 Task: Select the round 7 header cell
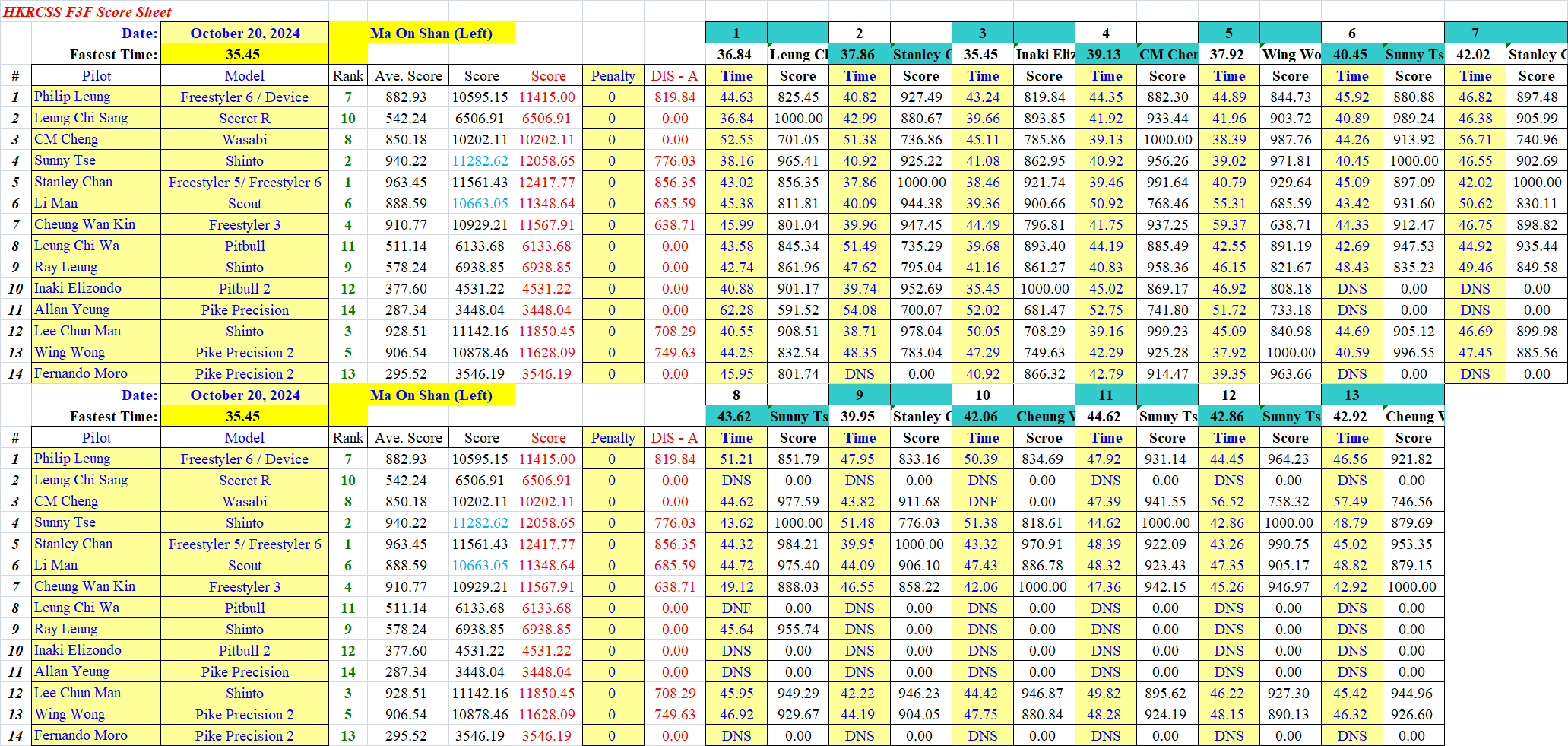click(x=1475, y=33)
